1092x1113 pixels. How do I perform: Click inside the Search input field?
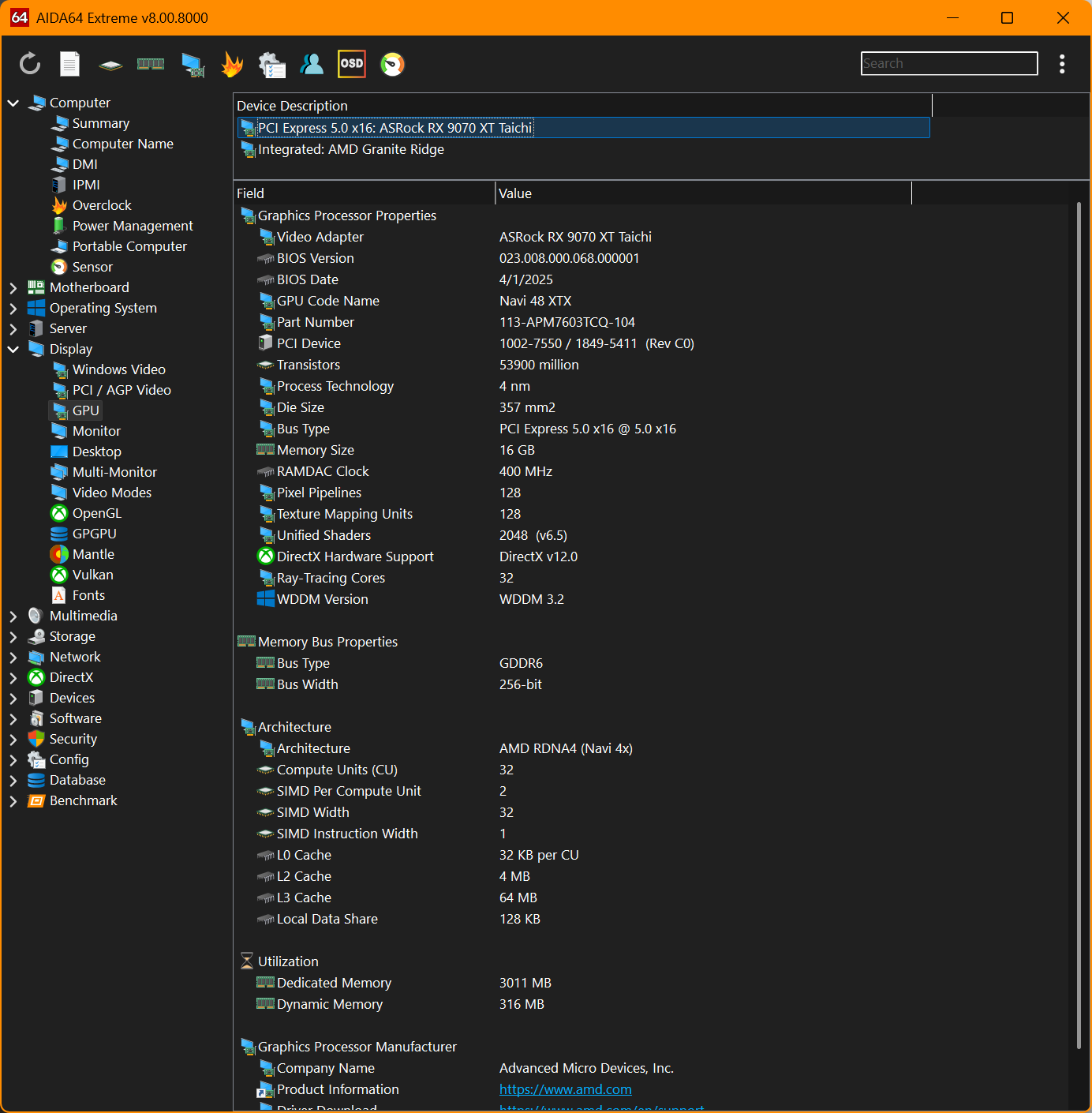tap(948, 64)
